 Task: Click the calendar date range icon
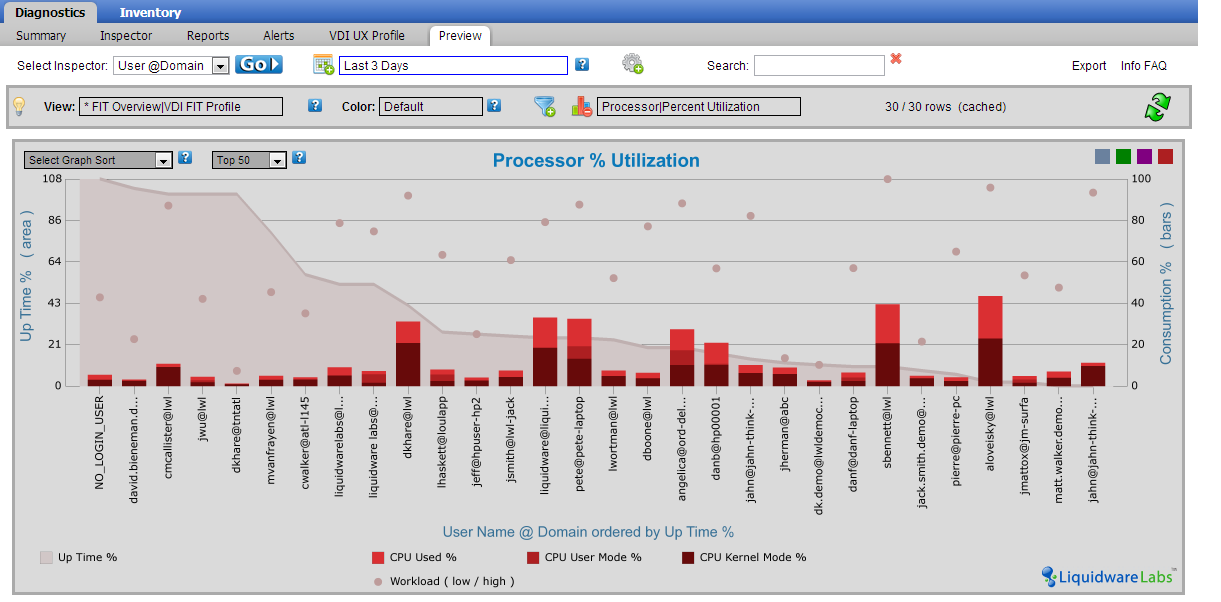pyautogui.click(x=324, y=65)
